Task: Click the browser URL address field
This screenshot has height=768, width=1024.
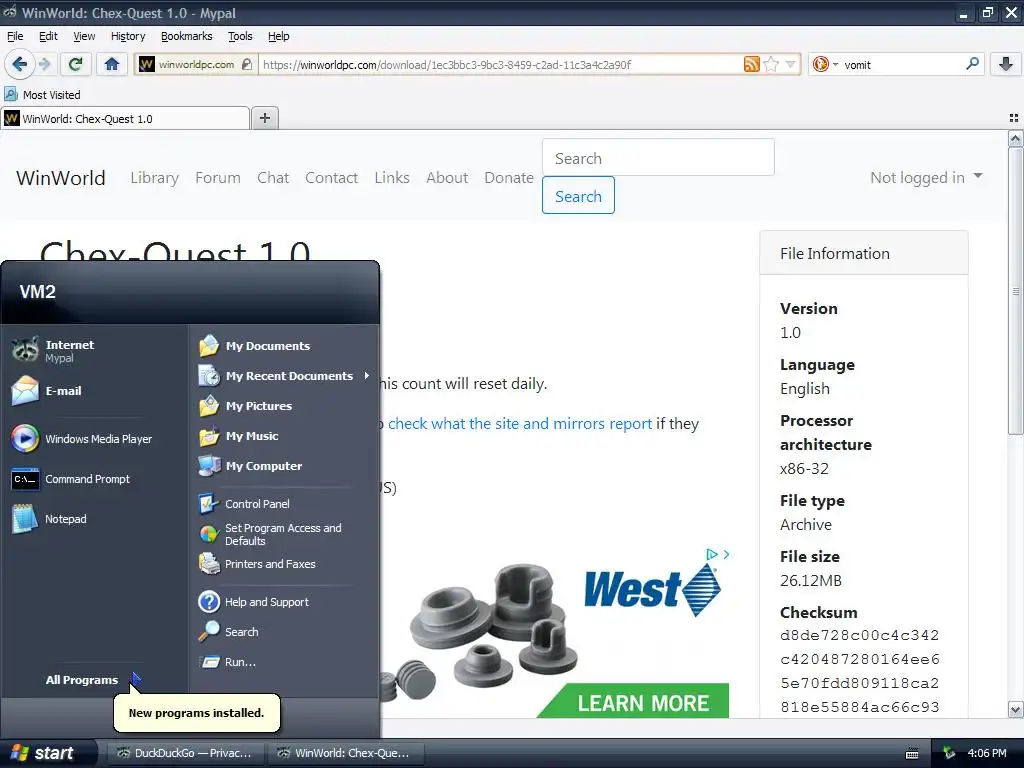Action: click(x=500, y=65)
